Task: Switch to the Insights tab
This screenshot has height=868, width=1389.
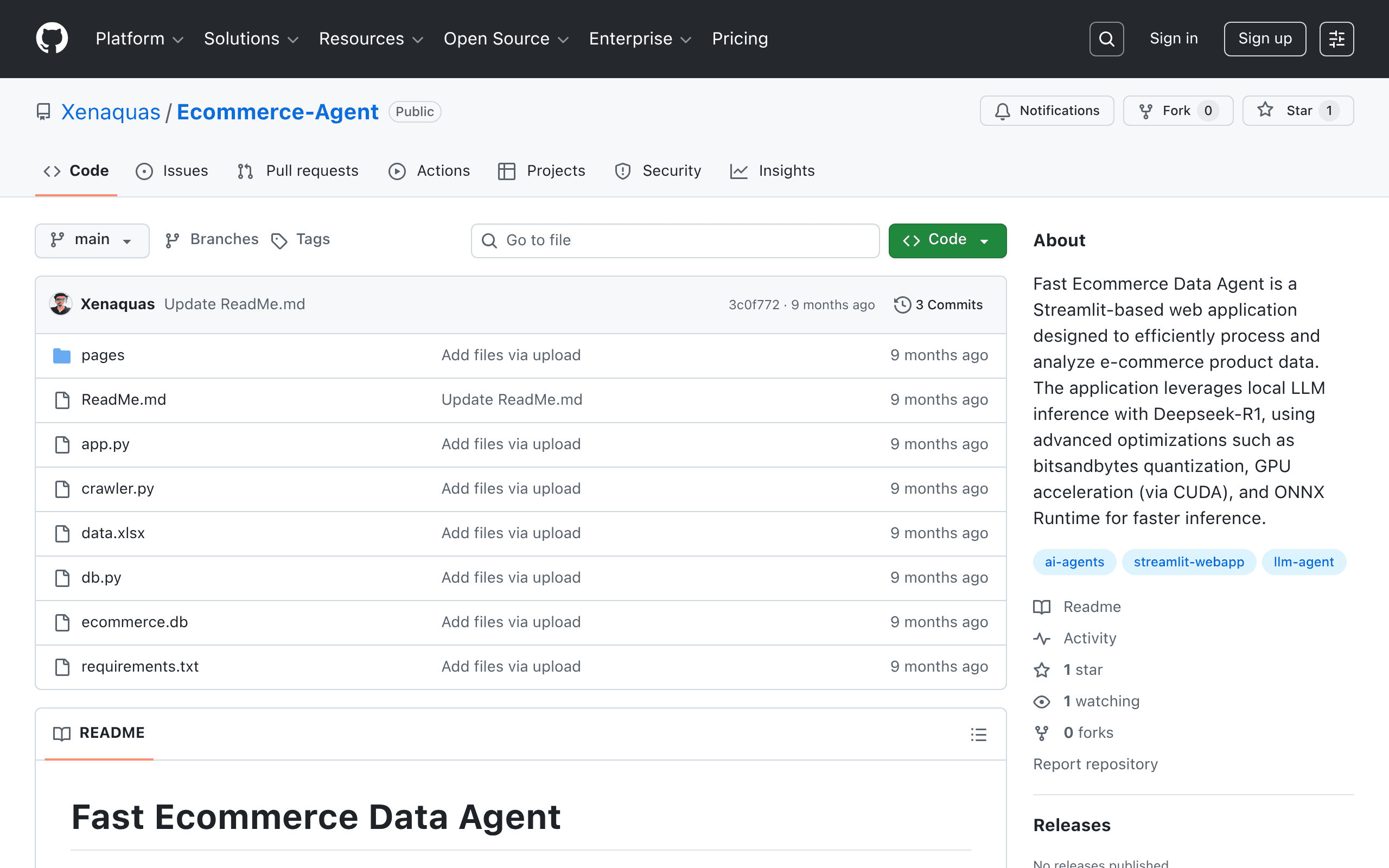Action: [x=772, y=170]
